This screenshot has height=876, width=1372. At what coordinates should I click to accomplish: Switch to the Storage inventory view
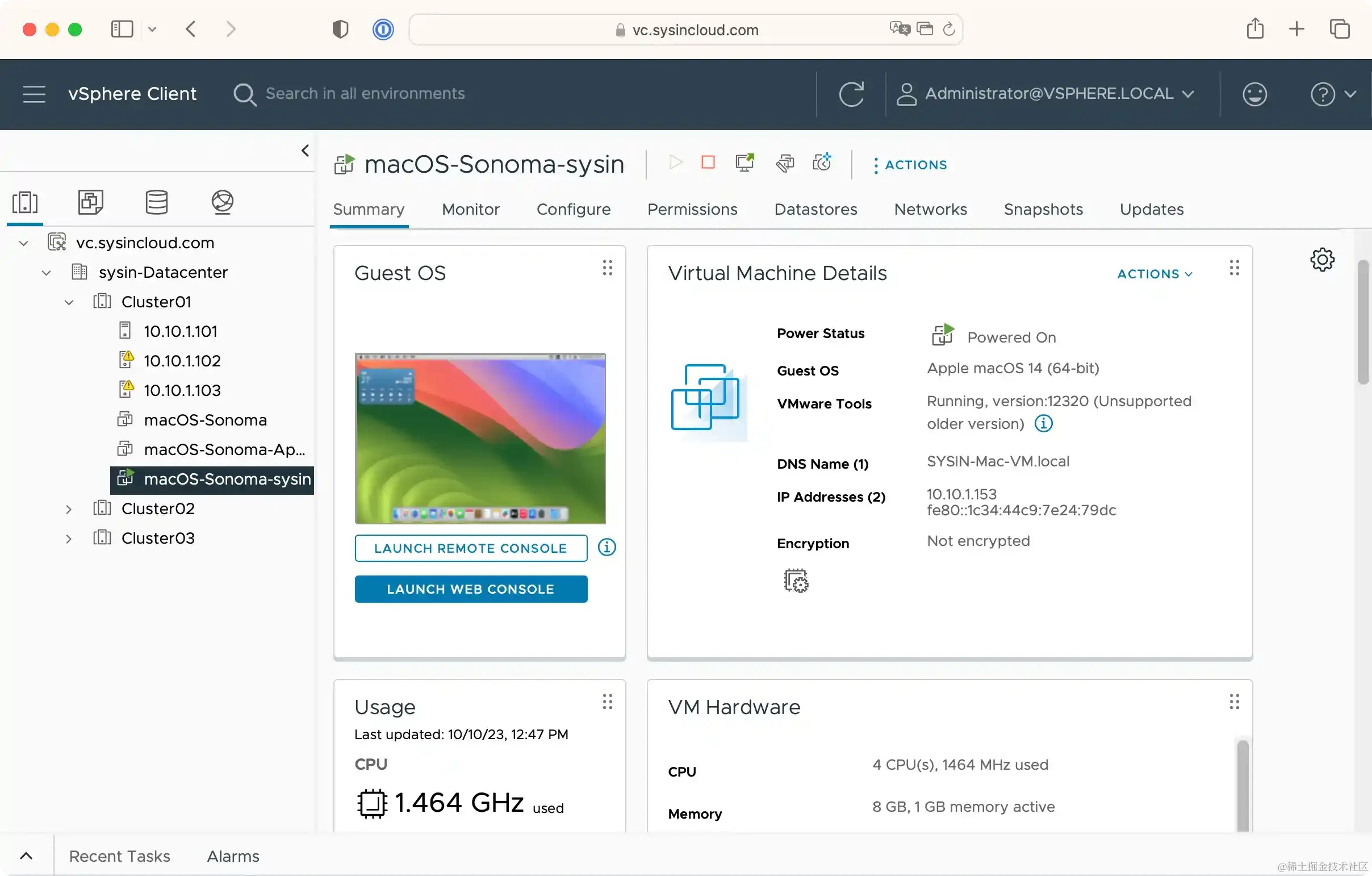coord(156,202)
